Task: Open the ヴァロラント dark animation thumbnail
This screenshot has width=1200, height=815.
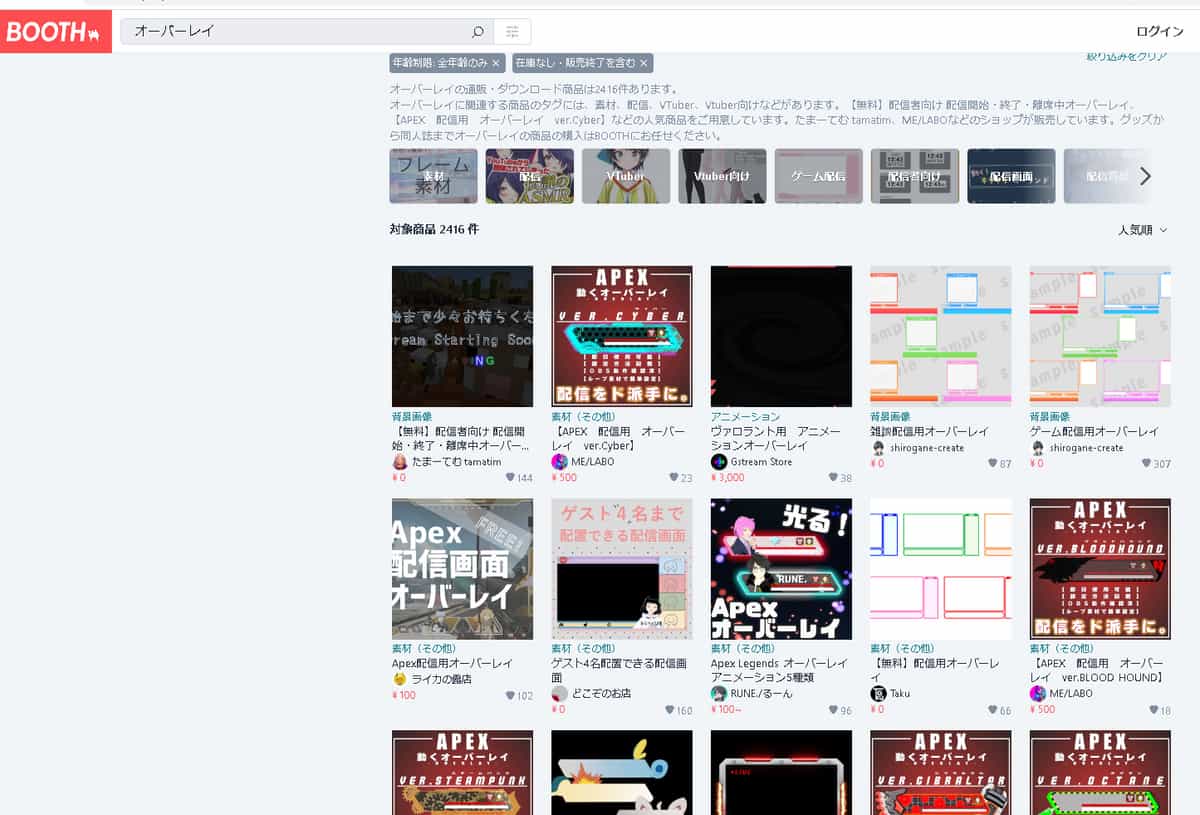Action: [x=781, y=336]
